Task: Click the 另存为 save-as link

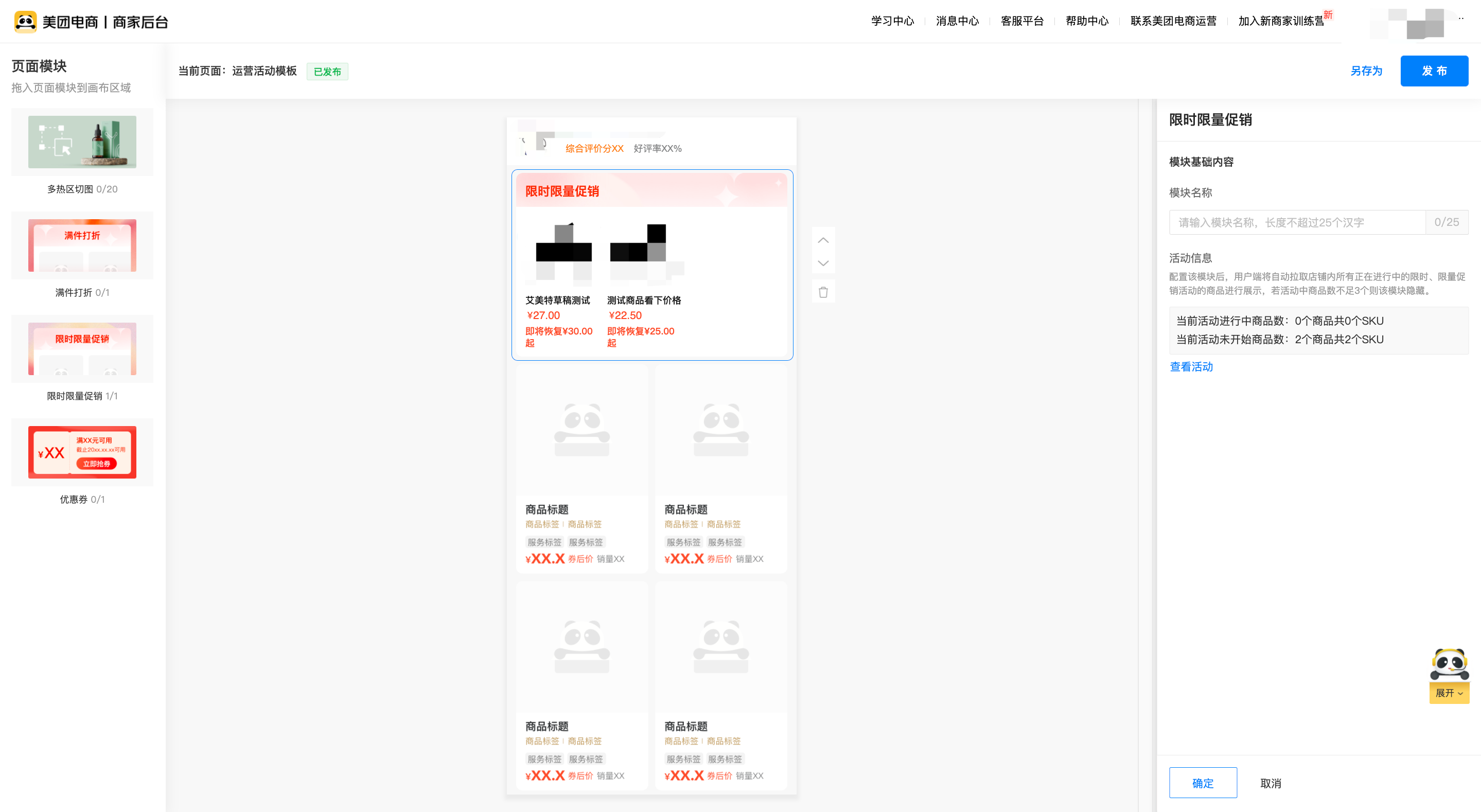Action: tap(1366, 70)
